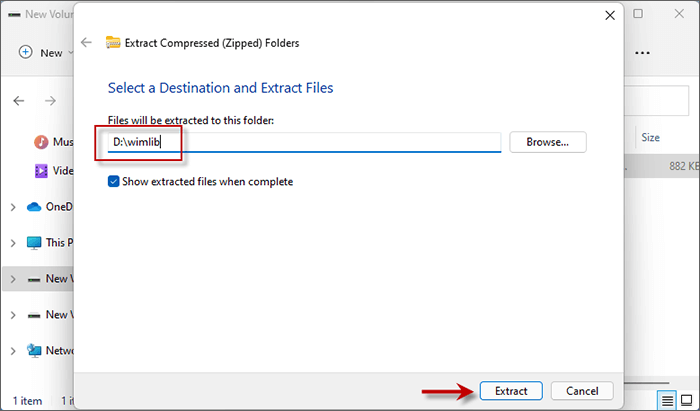Toggle Show extracted files when complete
Screen dimensions: 700x411
[114, 181]
